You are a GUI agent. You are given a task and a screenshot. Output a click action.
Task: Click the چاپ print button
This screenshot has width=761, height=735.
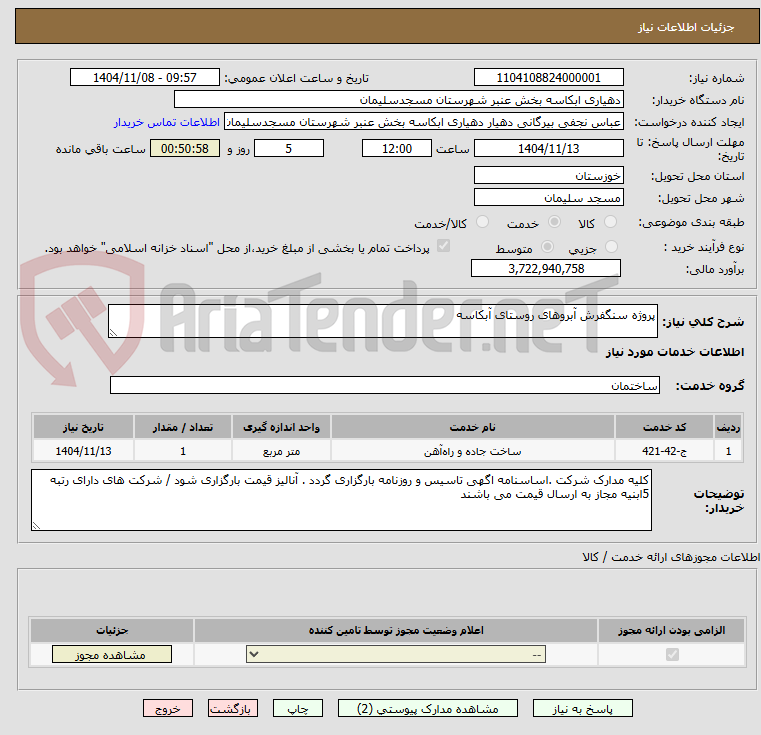point(298,709)
